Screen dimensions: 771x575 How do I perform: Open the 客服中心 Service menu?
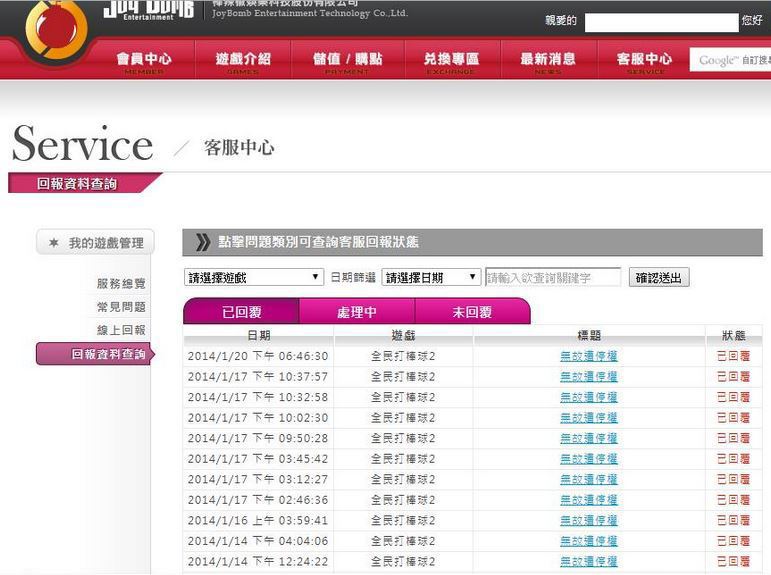tap(644, 60)
